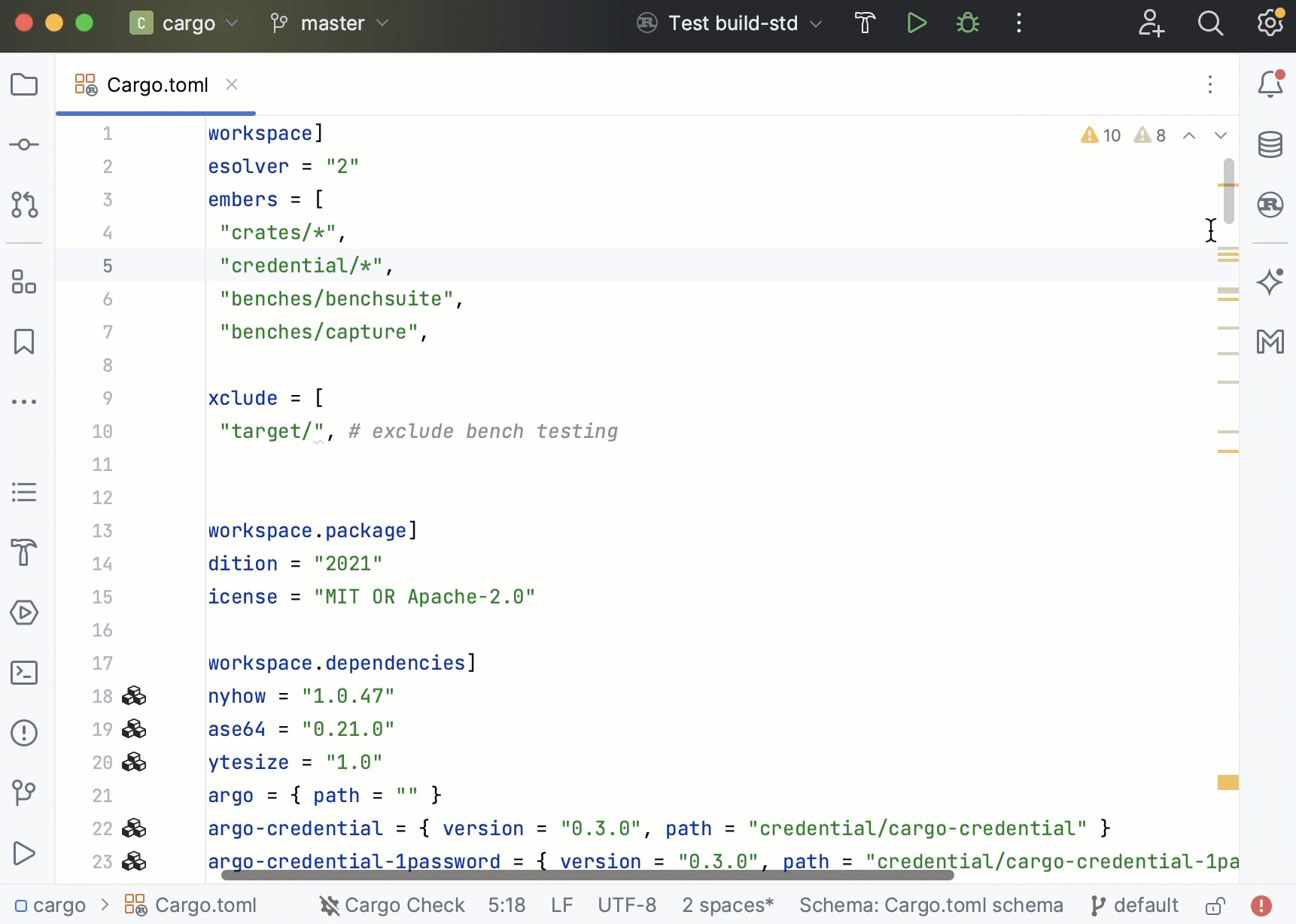
Task: Open Search Everywhere with the magnifier
Action: tap(1210, 23)
